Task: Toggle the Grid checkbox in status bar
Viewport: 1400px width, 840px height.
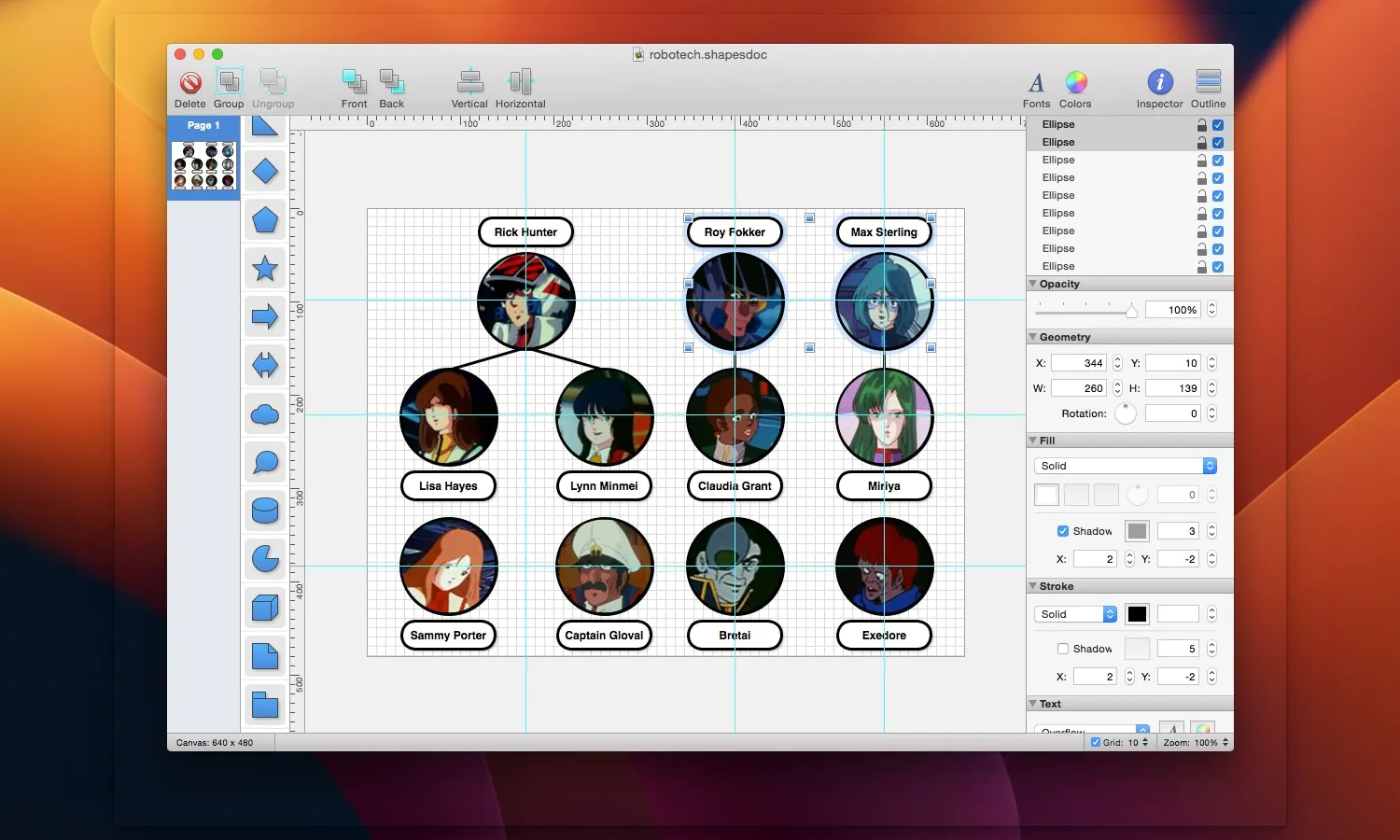Action: (x=1096, y=743)
